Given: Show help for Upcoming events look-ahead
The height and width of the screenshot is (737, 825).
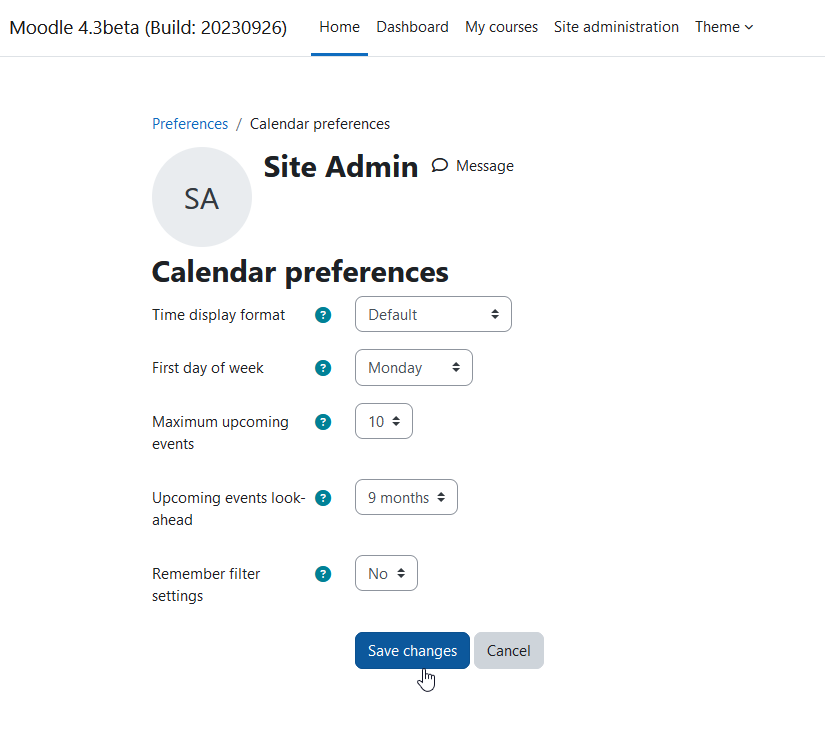Looking at the screenshot, I should tap(323, 498).
